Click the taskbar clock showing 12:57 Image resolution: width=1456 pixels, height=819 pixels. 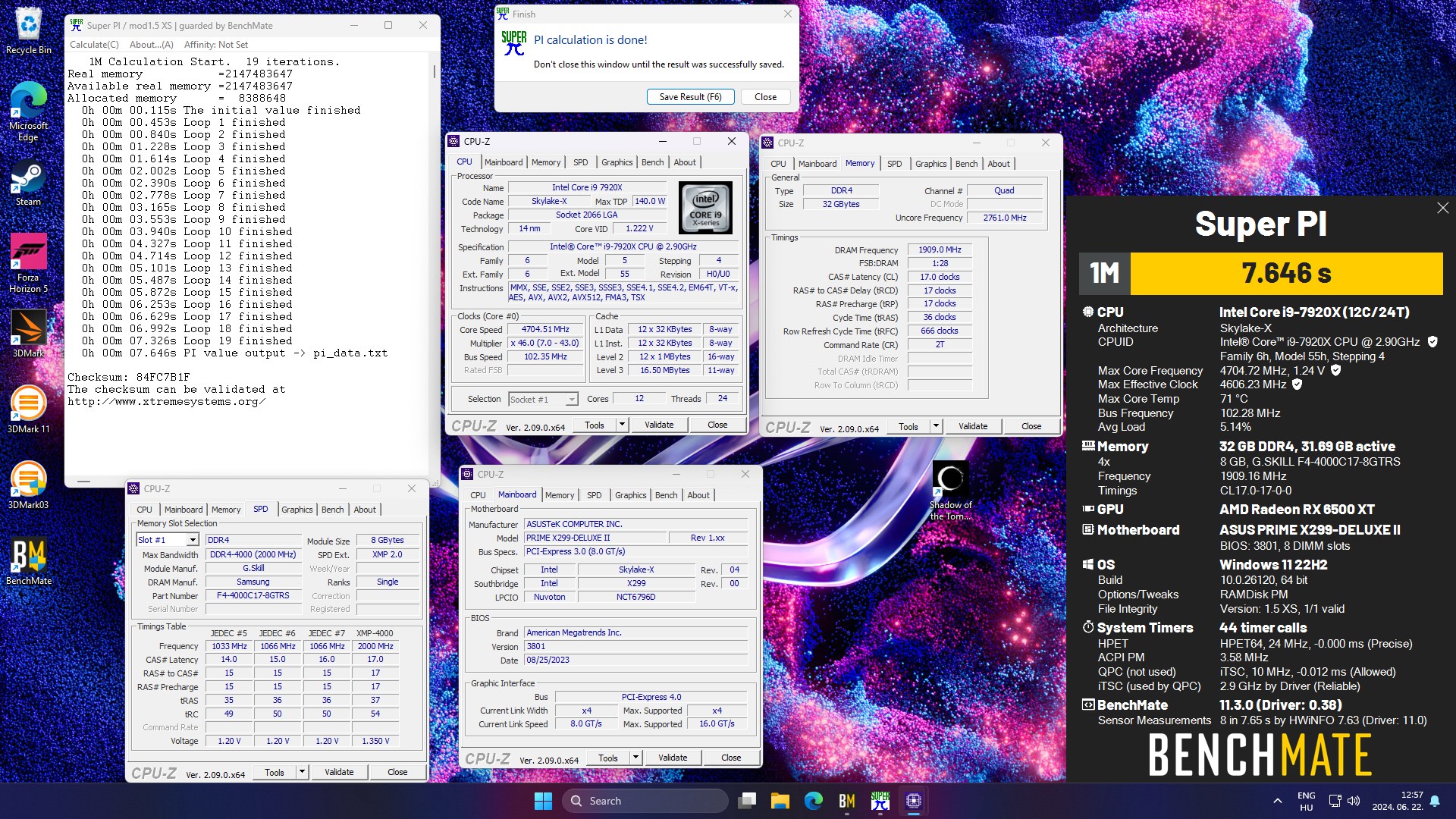(x=1397, y=801)
